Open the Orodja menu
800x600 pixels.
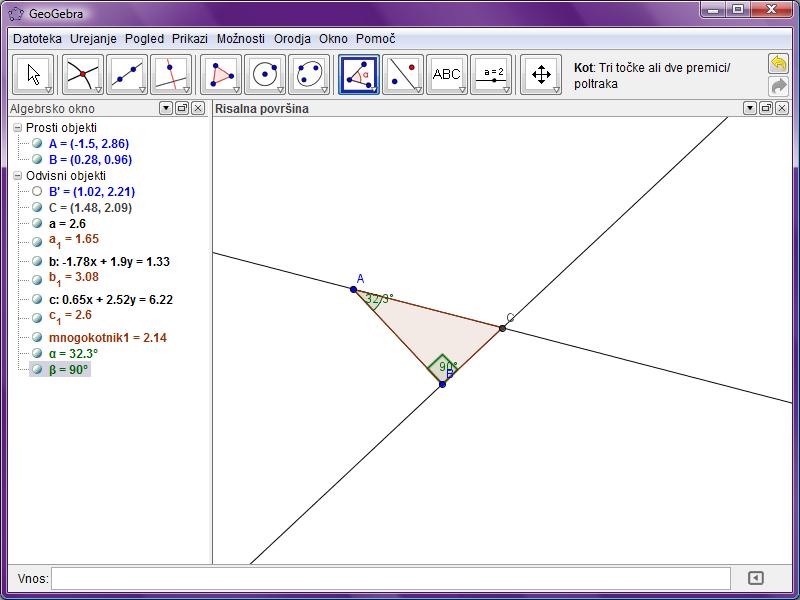tap(293, 39)
